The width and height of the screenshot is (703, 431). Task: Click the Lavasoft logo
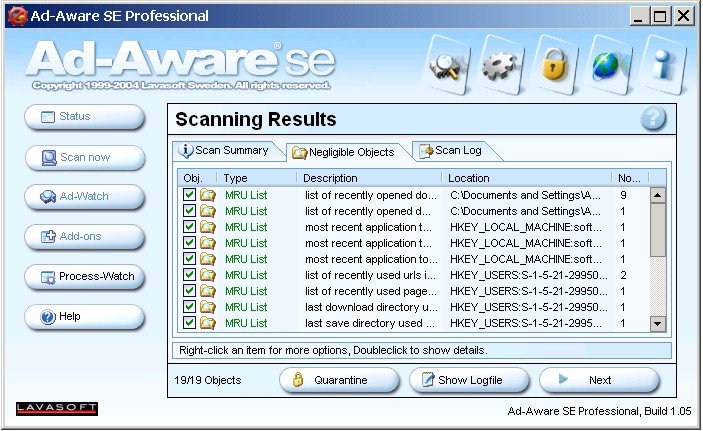[x=57, y=408]
